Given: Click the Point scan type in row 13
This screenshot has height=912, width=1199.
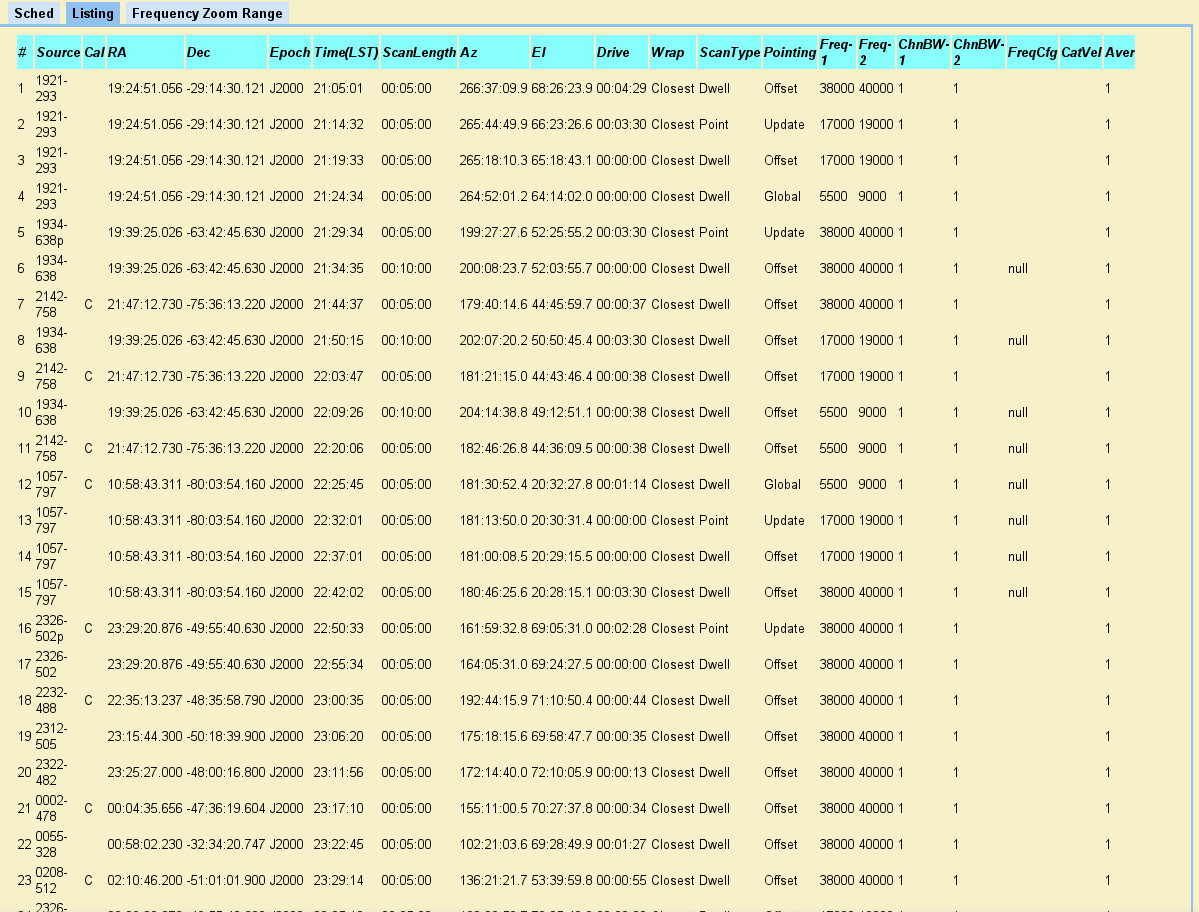Looking at the screenshot, I should point(713,520).
